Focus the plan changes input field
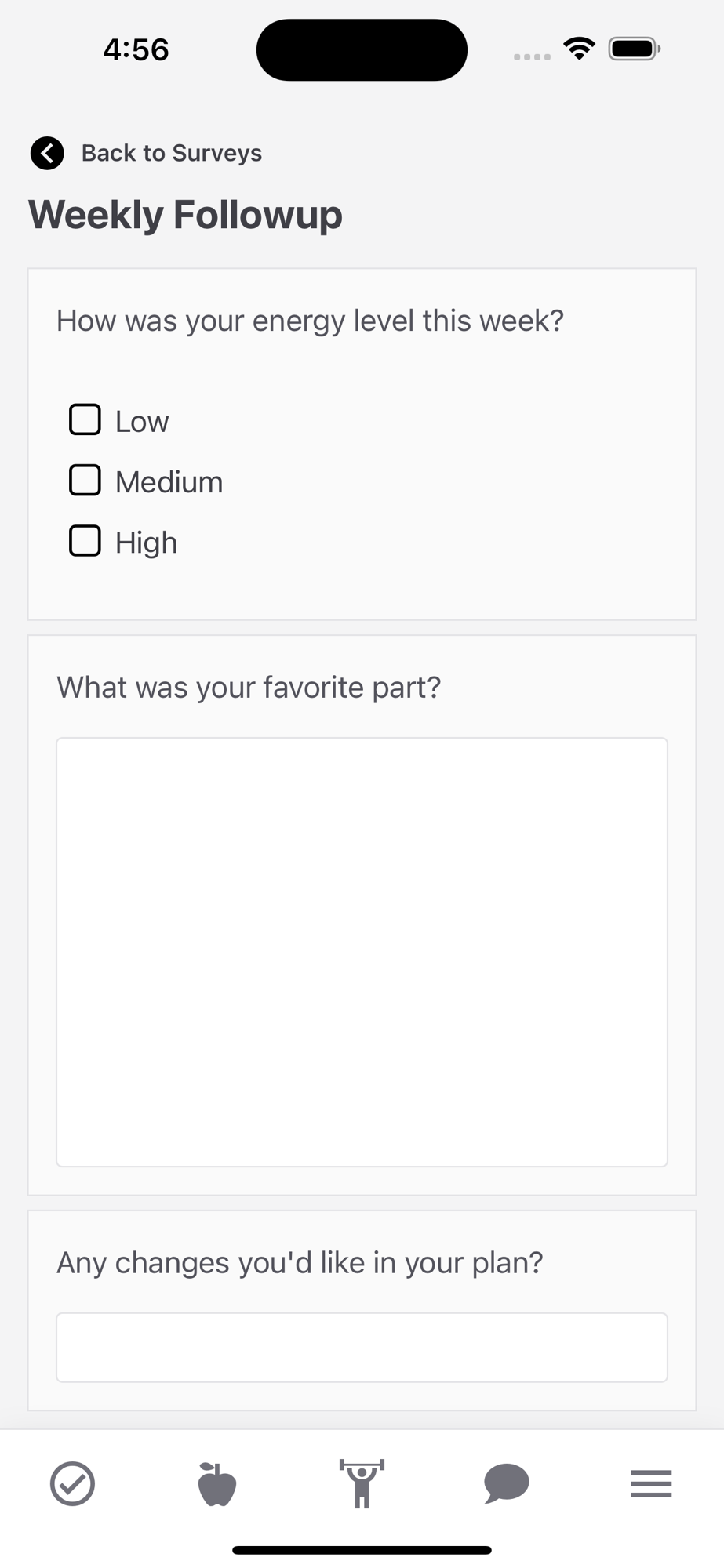 pyautogui.click(x=362, y=1347)
